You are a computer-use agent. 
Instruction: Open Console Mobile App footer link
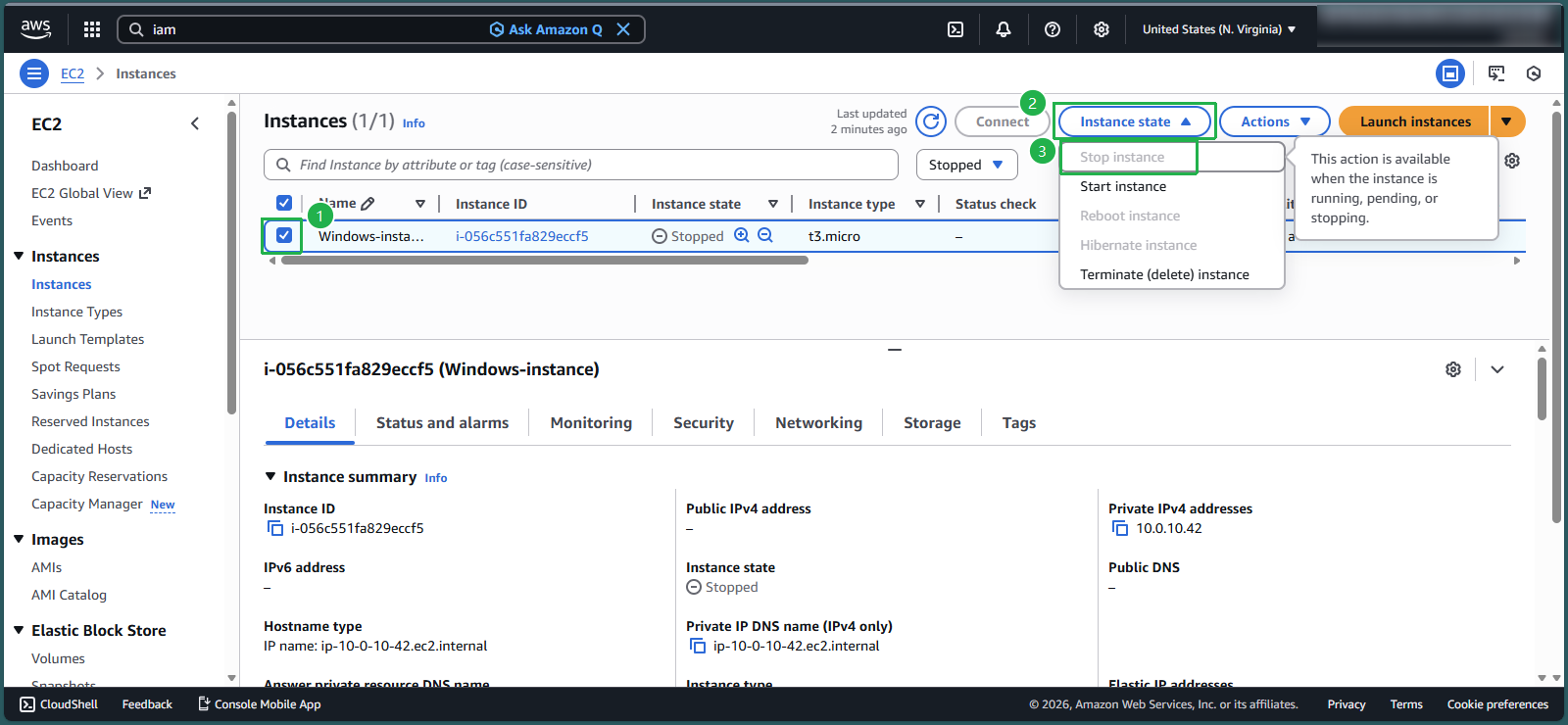click(x=260, y=704)
